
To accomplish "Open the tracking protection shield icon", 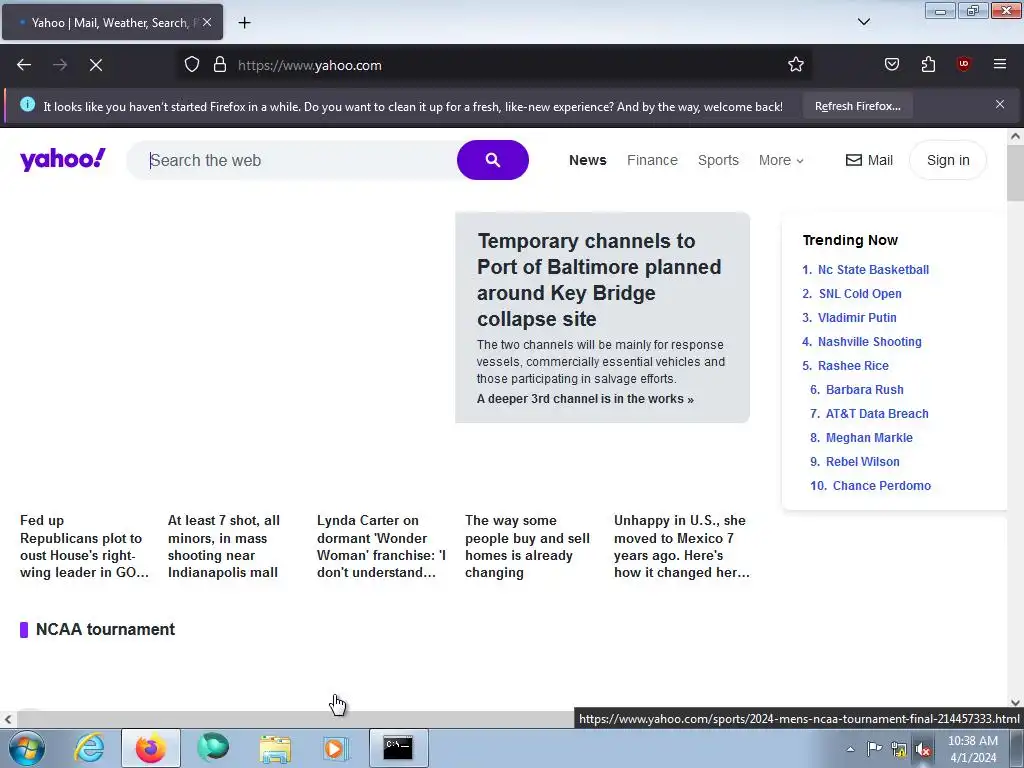I will point(191,65).
